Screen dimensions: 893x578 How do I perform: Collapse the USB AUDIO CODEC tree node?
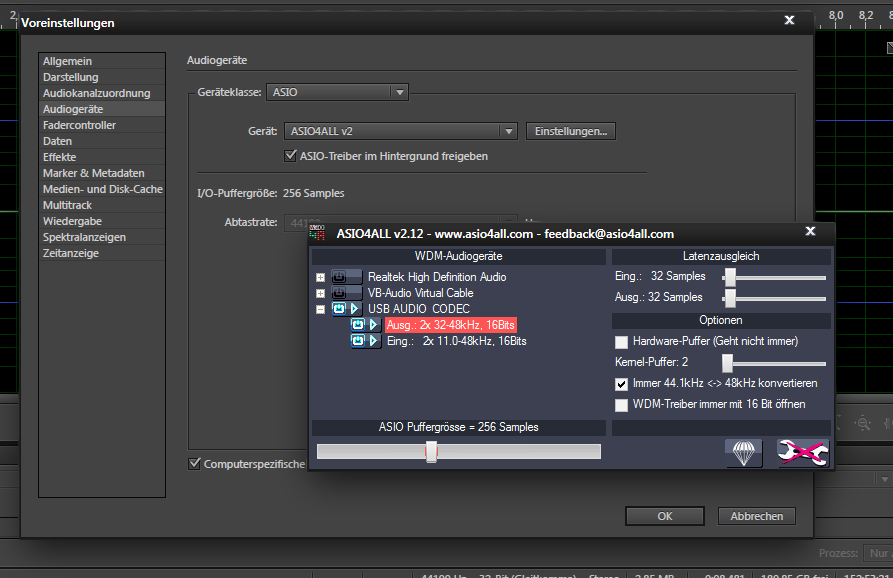coord(321,309)
